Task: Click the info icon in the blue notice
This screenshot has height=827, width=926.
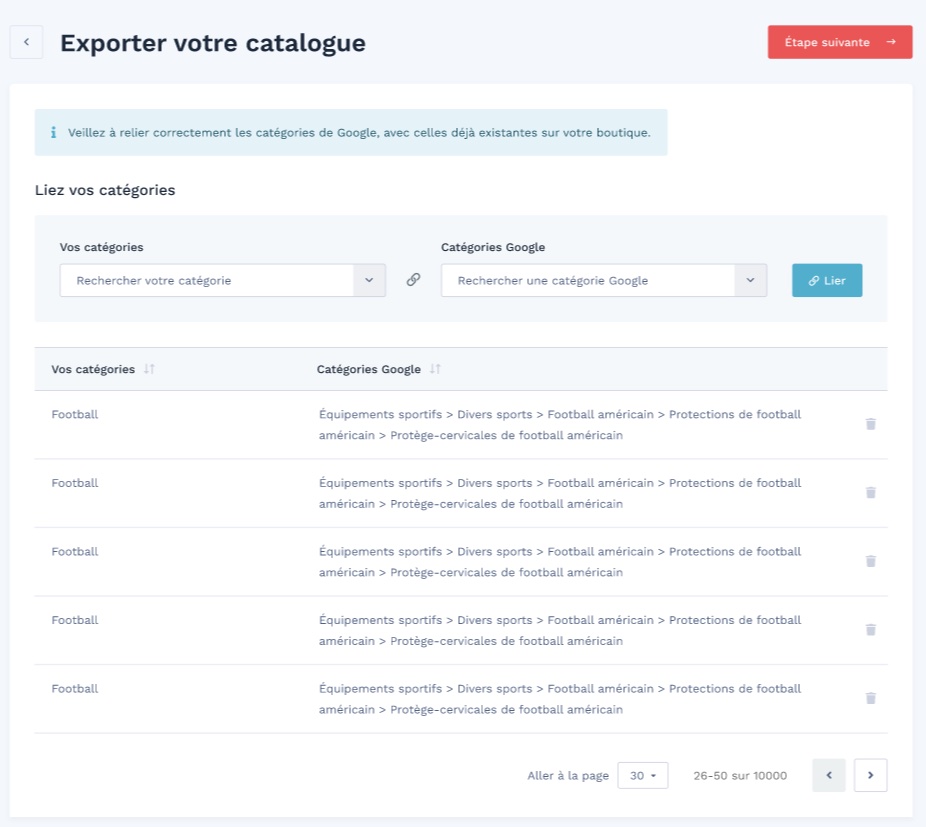Action: (53, 132)
